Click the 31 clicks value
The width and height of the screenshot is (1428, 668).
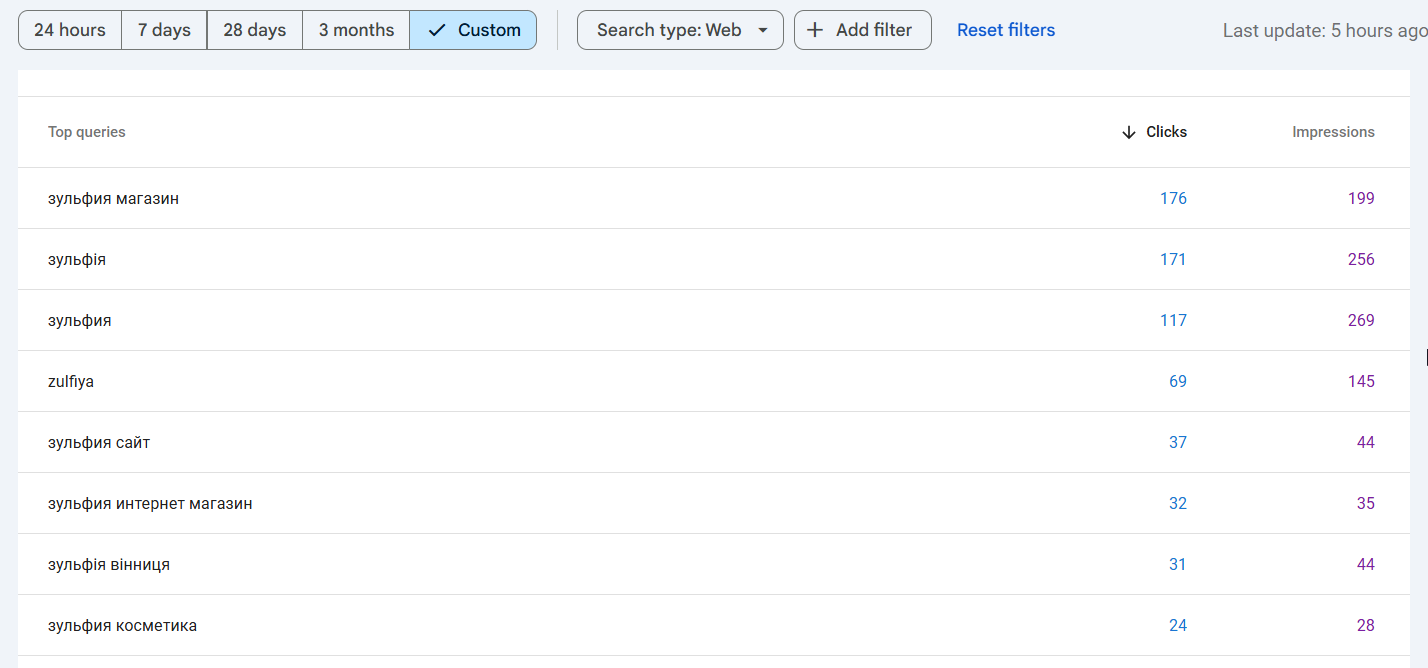point(1178,564)
